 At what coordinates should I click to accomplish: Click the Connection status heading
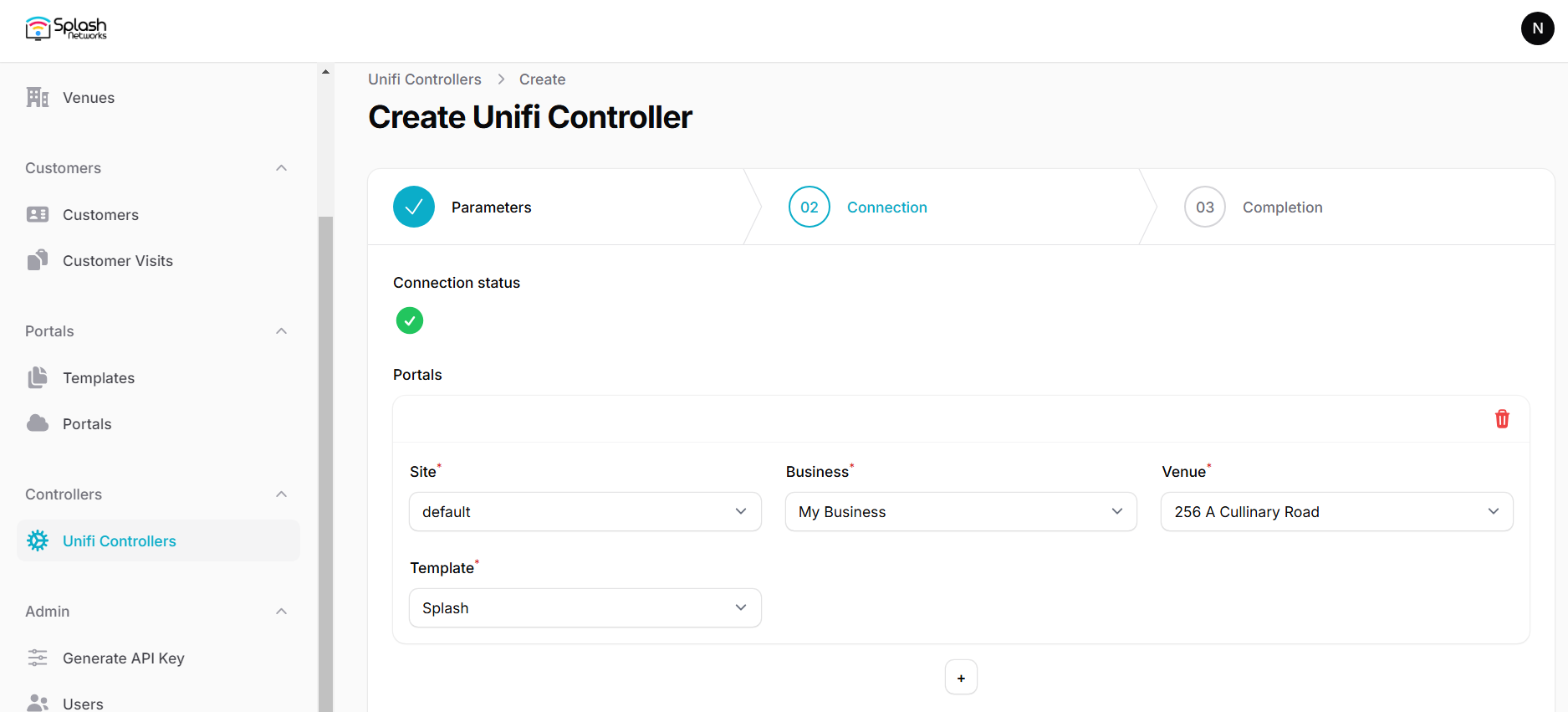pos(457,283)
